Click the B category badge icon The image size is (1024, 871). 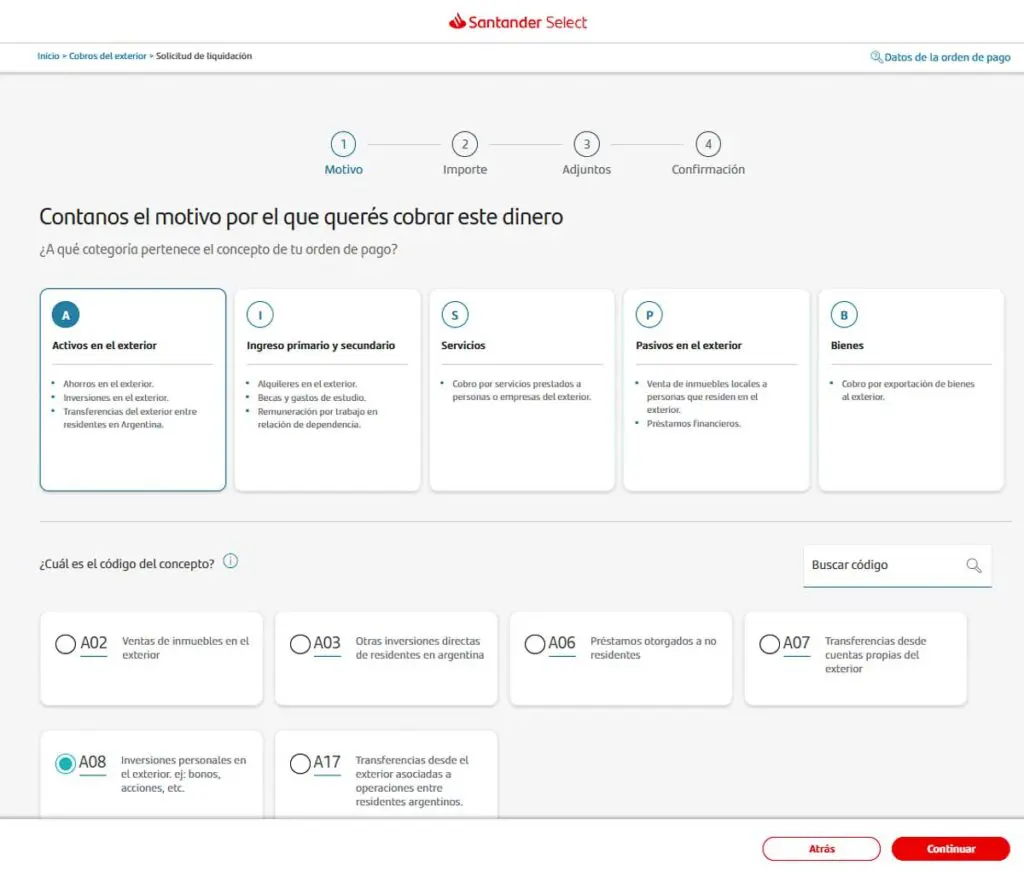[844, 315]
